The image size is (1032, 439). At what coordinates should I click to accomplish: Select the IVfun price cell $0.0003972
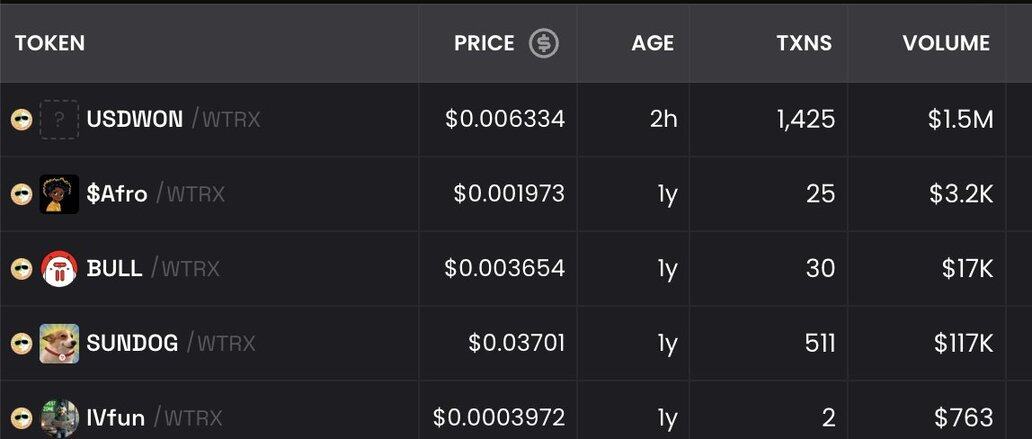click(499, 418)
